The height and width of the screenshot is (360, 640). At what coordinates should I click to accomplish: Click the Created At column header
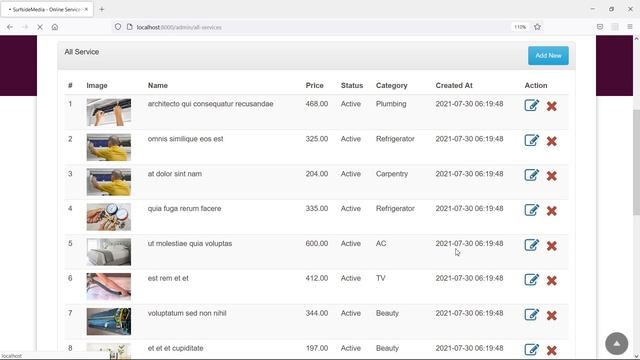click(x=454, y=85)
